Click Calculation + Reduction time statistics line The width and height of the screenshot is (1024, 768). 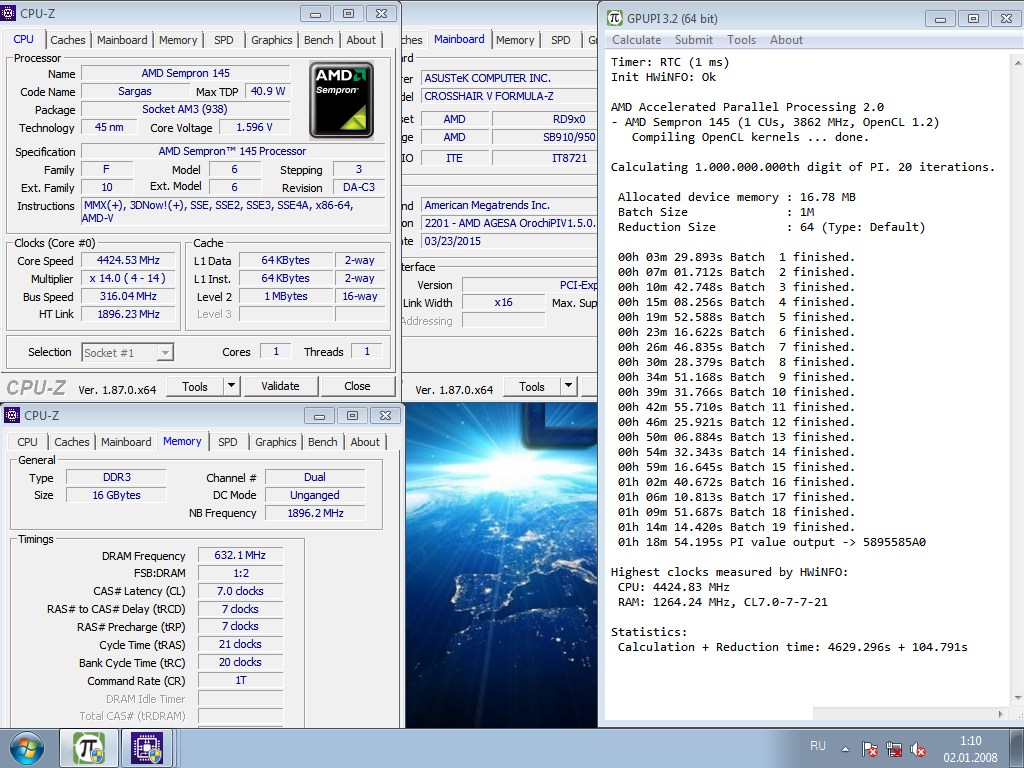point(793,647)
